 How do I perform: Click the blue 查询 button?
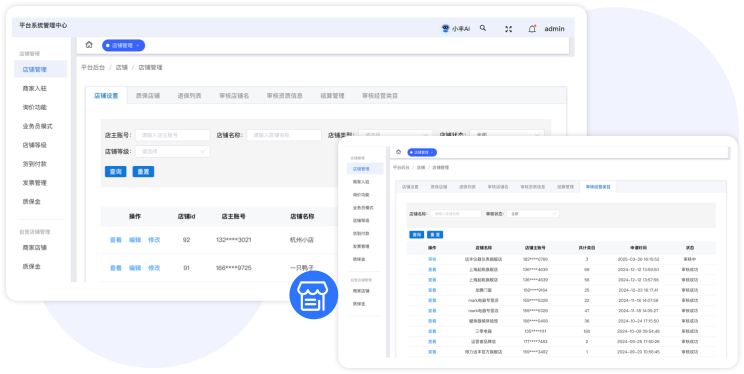coord(115,171)
